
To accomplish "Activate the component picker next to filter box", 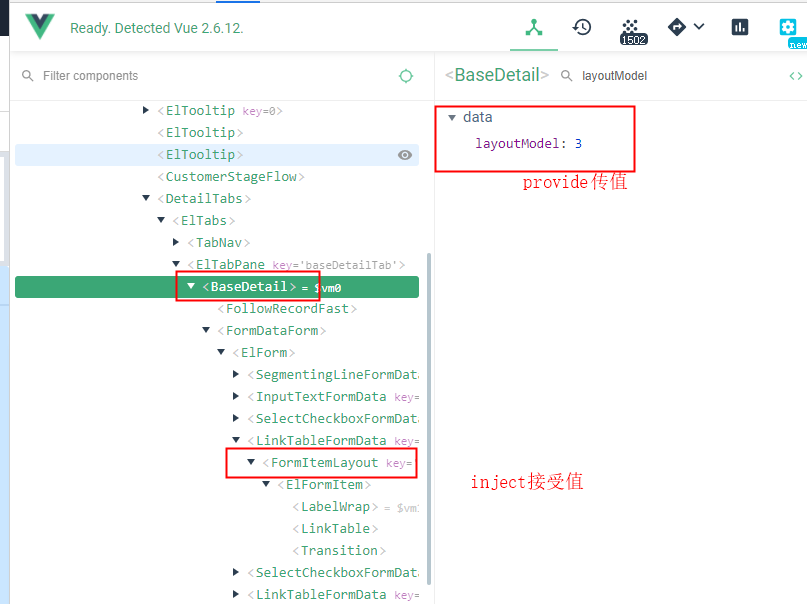I will coord(405,75).
